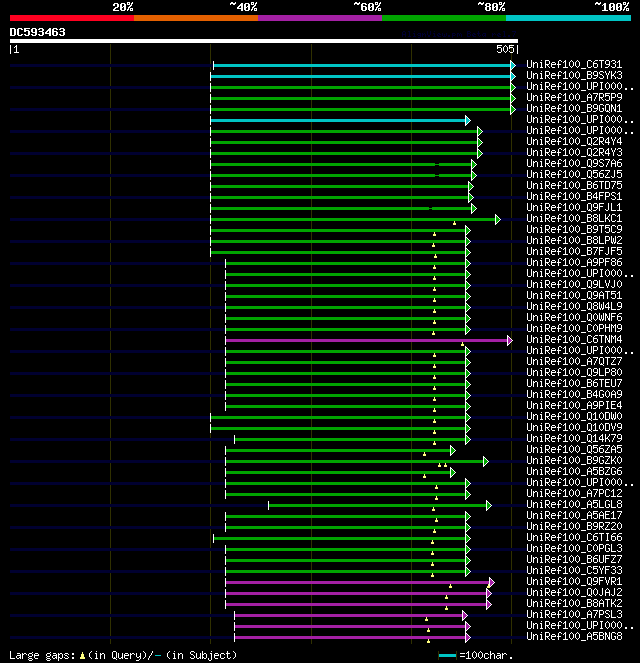Pick the UniRef100_B9GZK0 hit name
640x663 pixels.
click(574, 460)
